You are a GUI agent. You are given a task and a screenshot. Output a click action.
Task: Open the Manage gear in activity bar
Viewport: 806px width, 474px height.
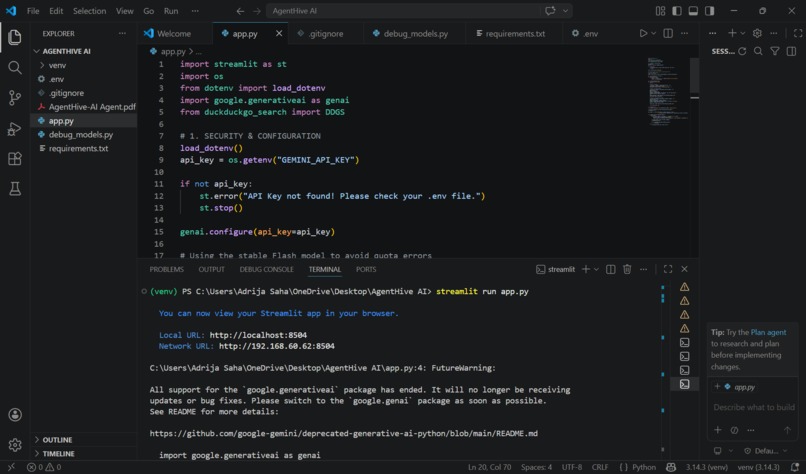15,444
